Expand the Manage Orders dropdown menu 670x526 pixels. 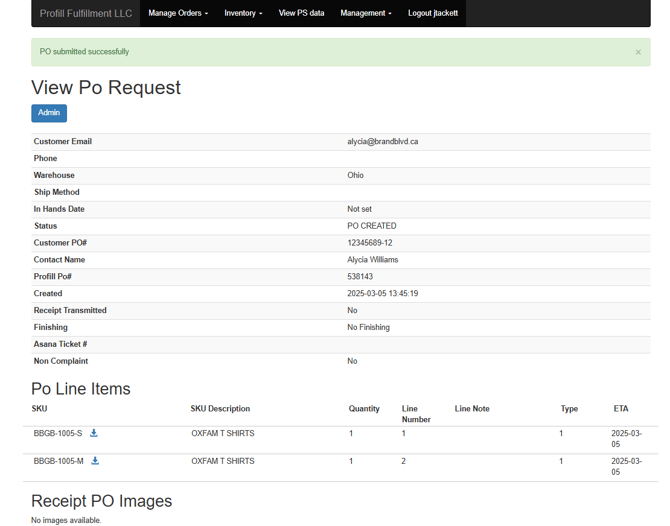pos(178,14)
